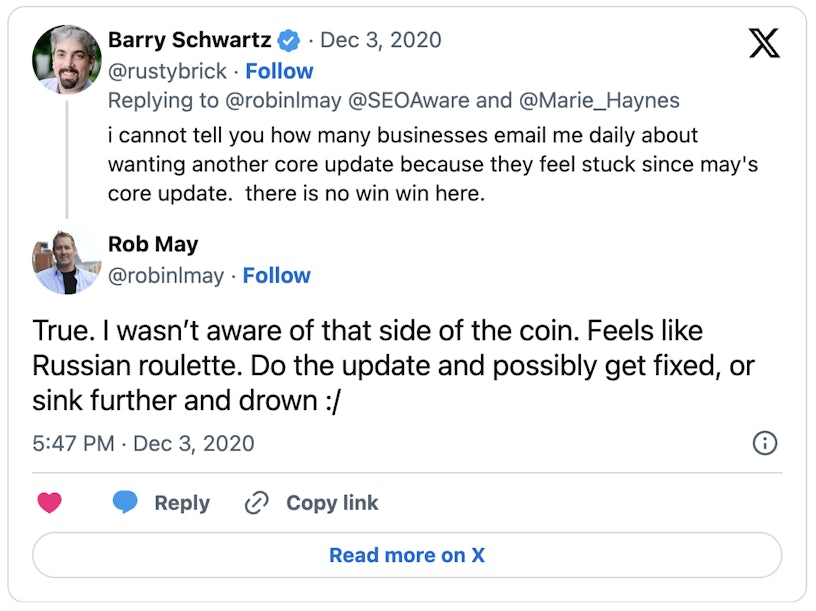816x611 pixels.
Task: Open the Dec 3, 2020 date beside Barry Schwartz
Action: [381, 41]
